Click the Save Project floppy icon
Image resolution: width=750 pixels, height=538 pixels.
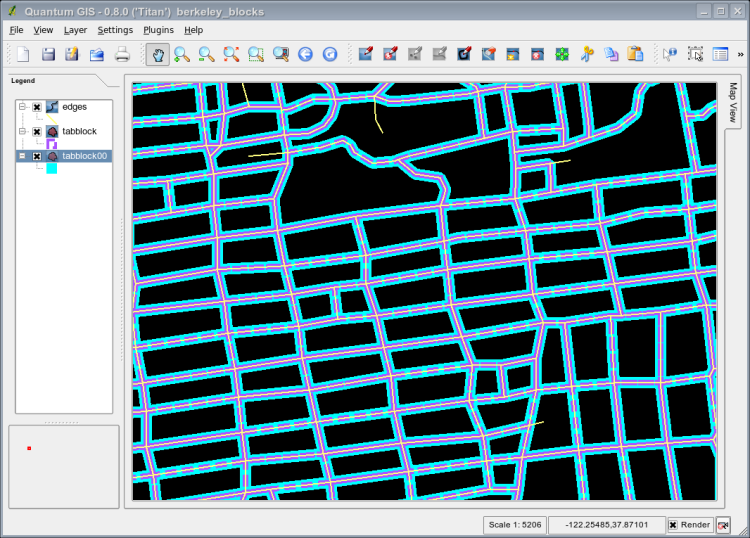click(x=48, y=54)
